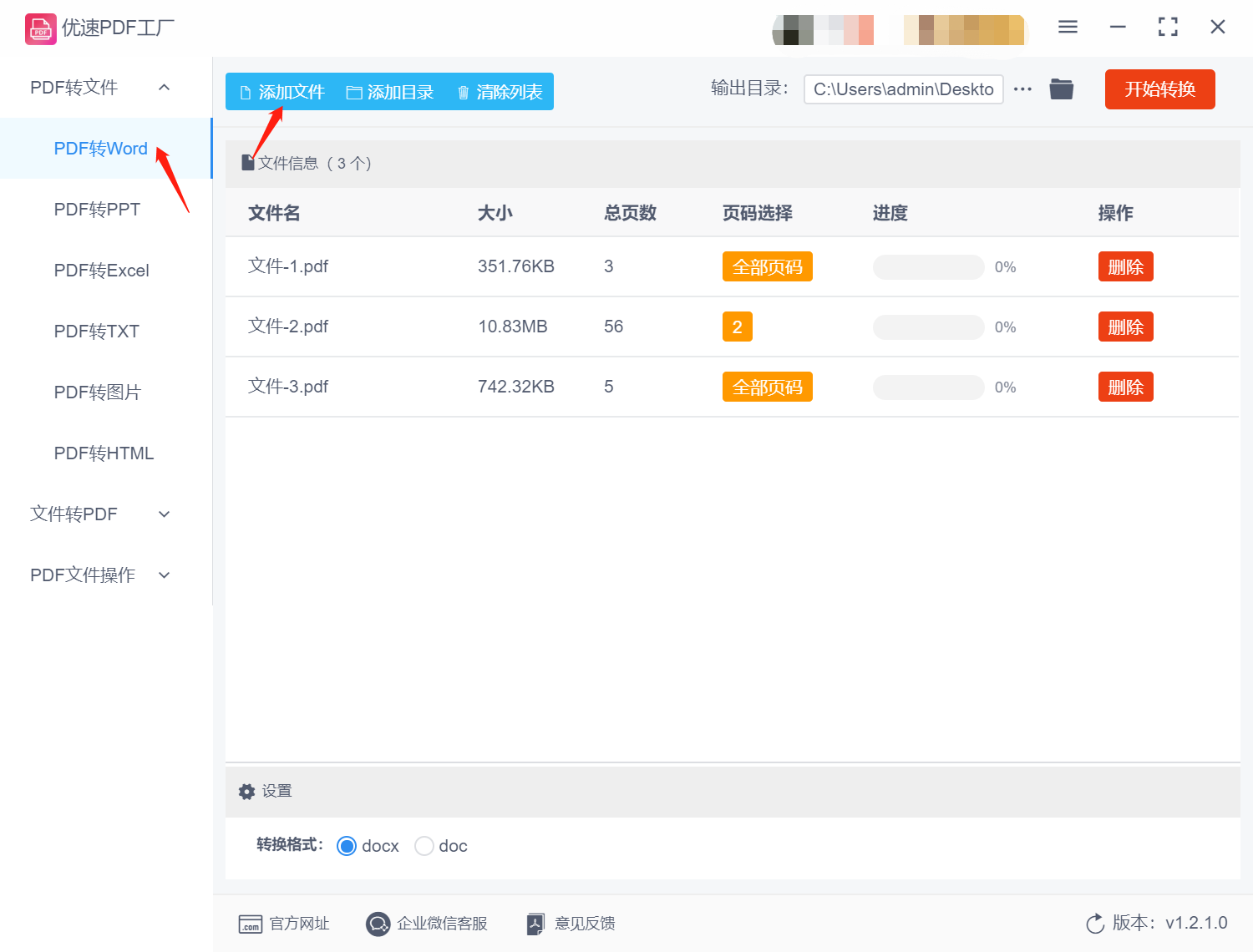Delete 文件-2.pdf with its 删除 button
The height and width of the screenshot is (952, 1253).
click(x=1125, y=327)
